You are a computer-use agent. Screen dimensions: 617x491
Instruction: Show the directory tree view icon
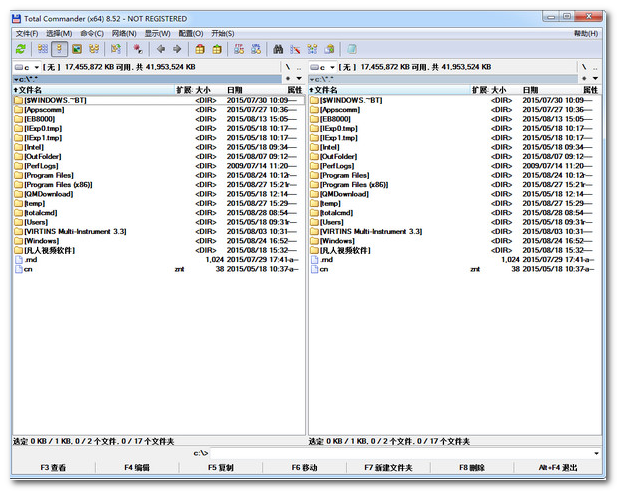(x=94, y=49)
